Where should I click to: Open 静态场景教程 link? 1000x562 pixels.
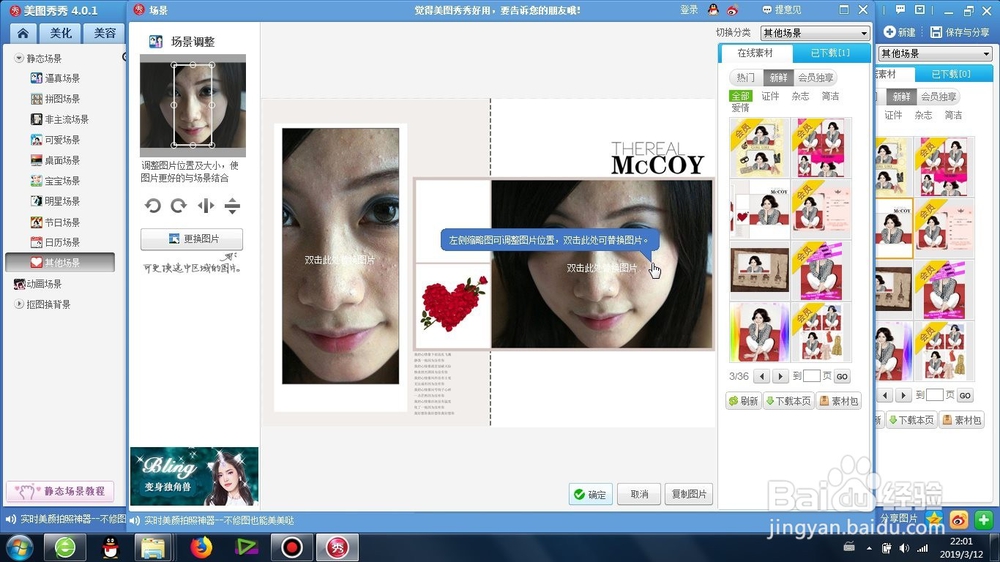pyautogui.click(x=61, y=491)
